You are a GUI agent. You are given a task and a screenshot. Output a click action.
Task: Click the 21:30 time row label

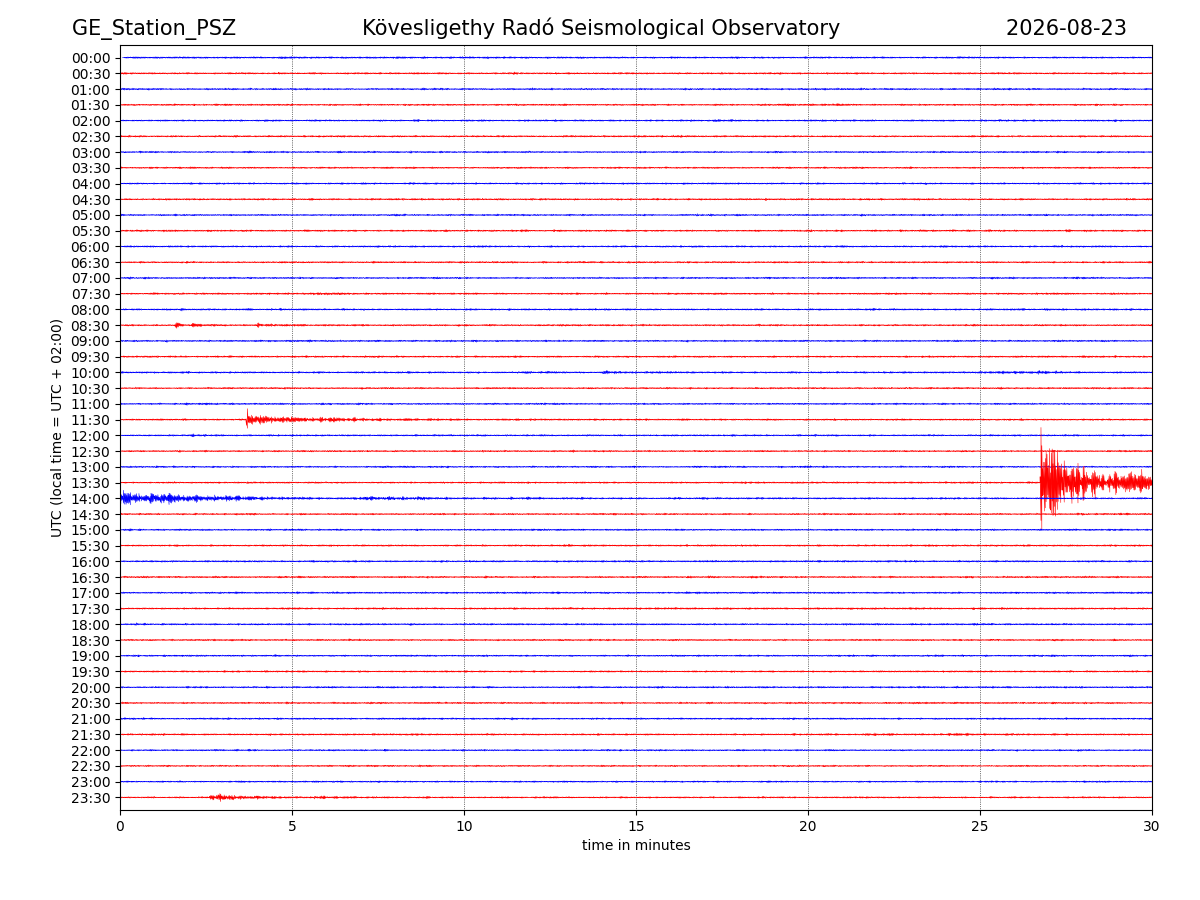[91, 735]
